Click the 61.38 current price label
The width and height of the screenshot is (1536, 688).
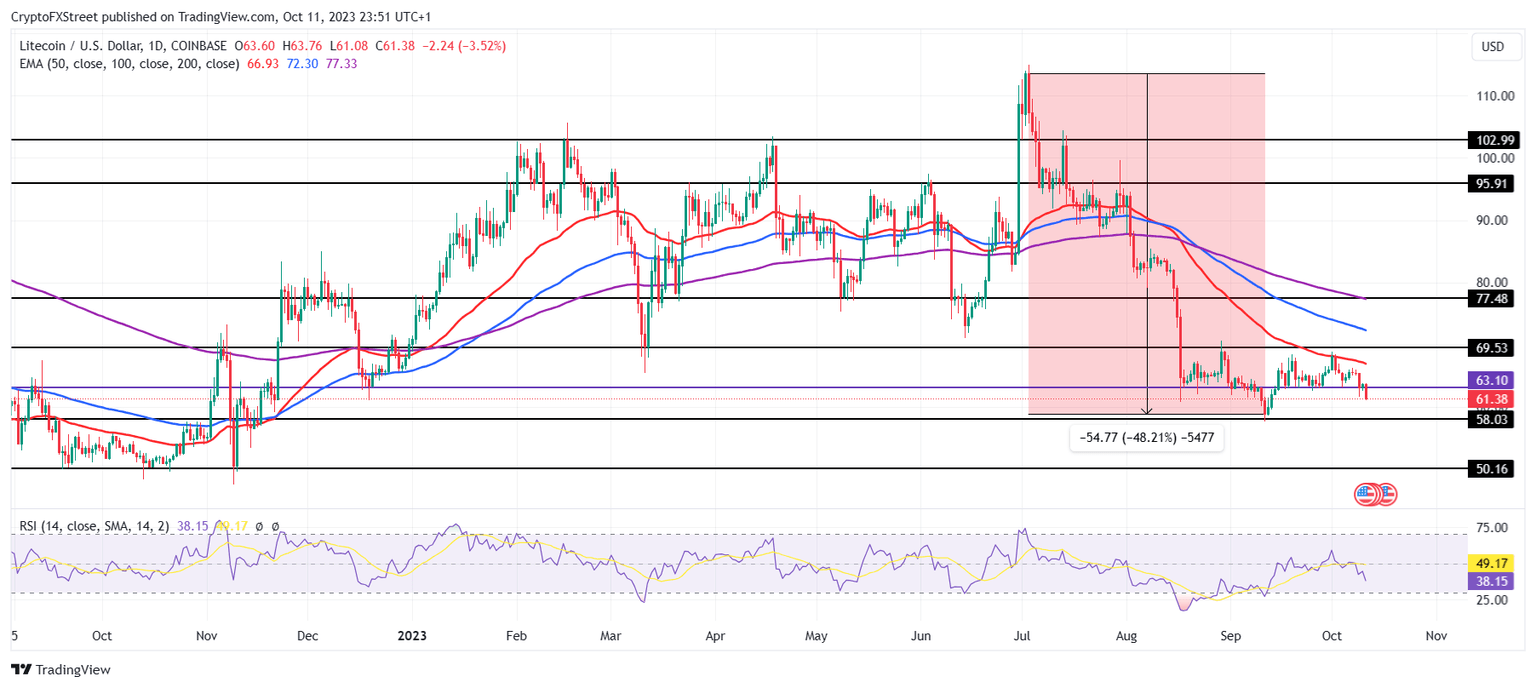(x=1490, y=399)
